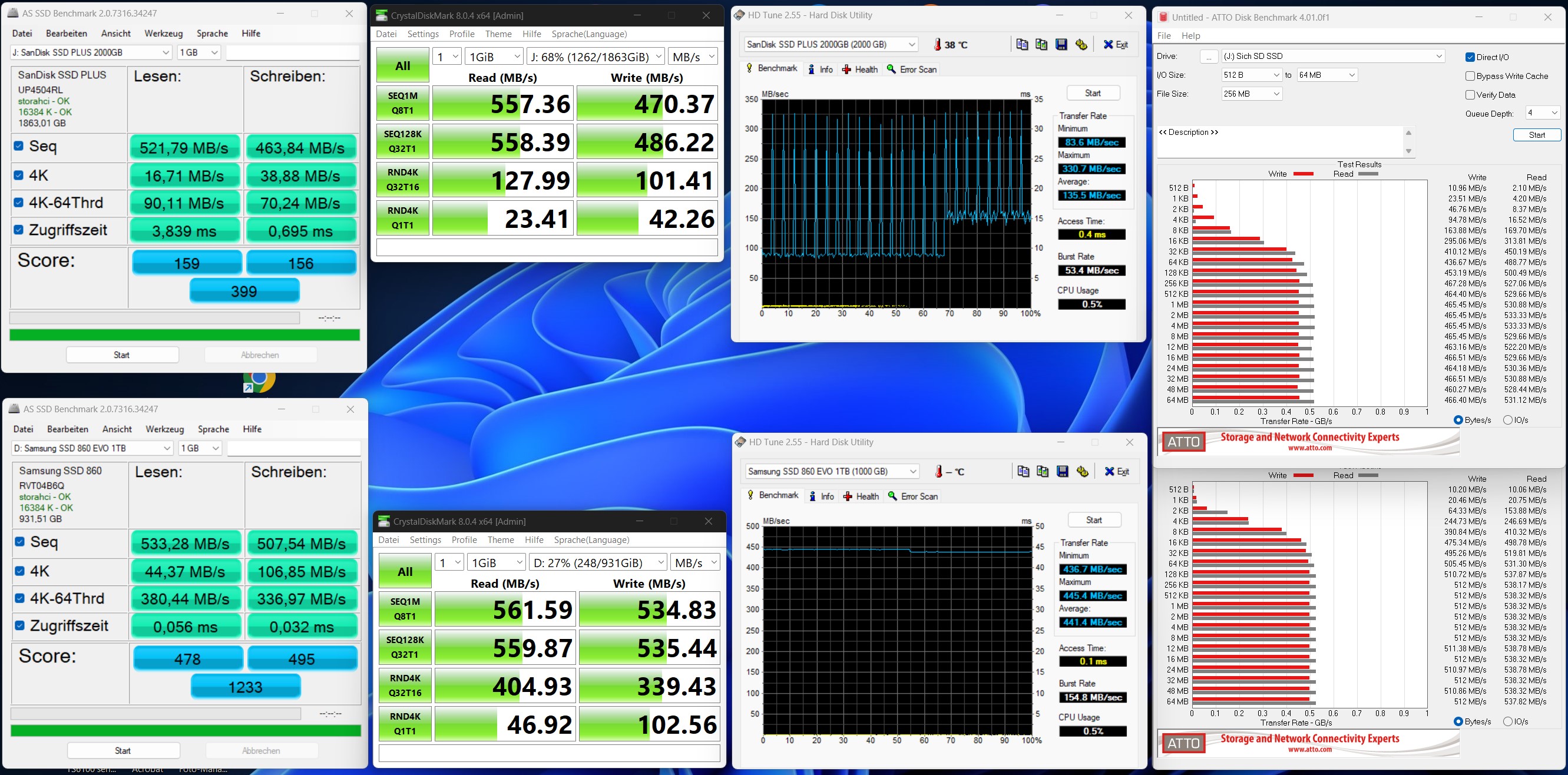This screenshot has width=1568, height=775.
Task: Open the Werkzeug menu in top AS SSD
Action: (x=163, y=34)
